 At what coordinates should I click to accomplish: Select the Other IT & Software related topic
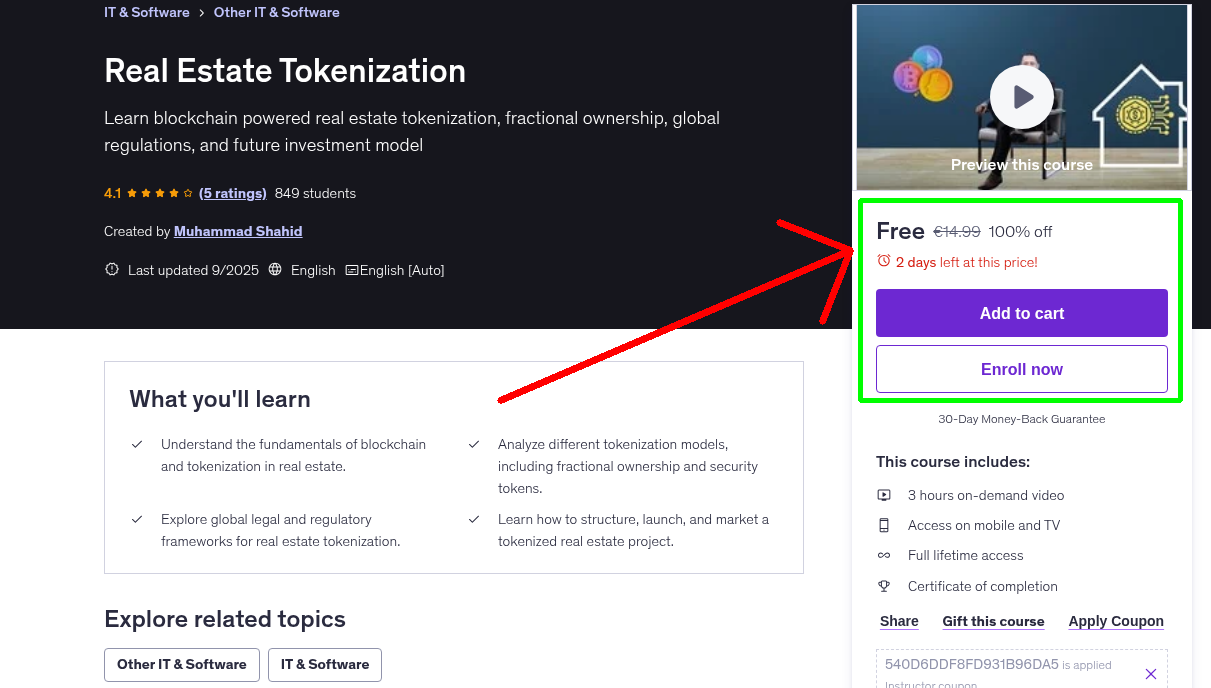point(181,664)
